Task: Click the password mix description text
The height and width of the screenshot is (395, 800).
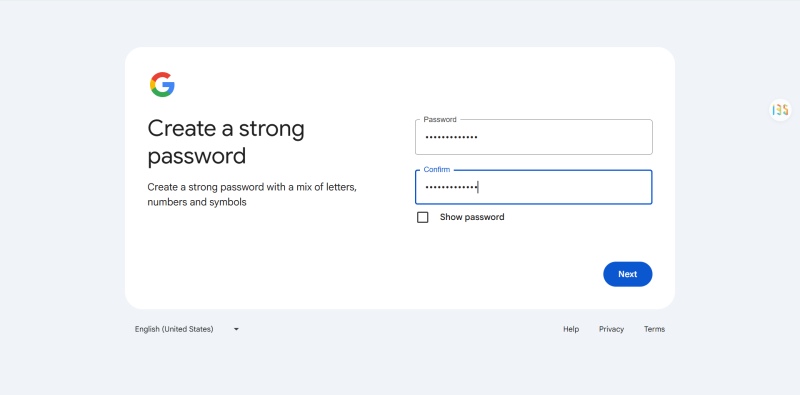Action: (x=252, y=194)
